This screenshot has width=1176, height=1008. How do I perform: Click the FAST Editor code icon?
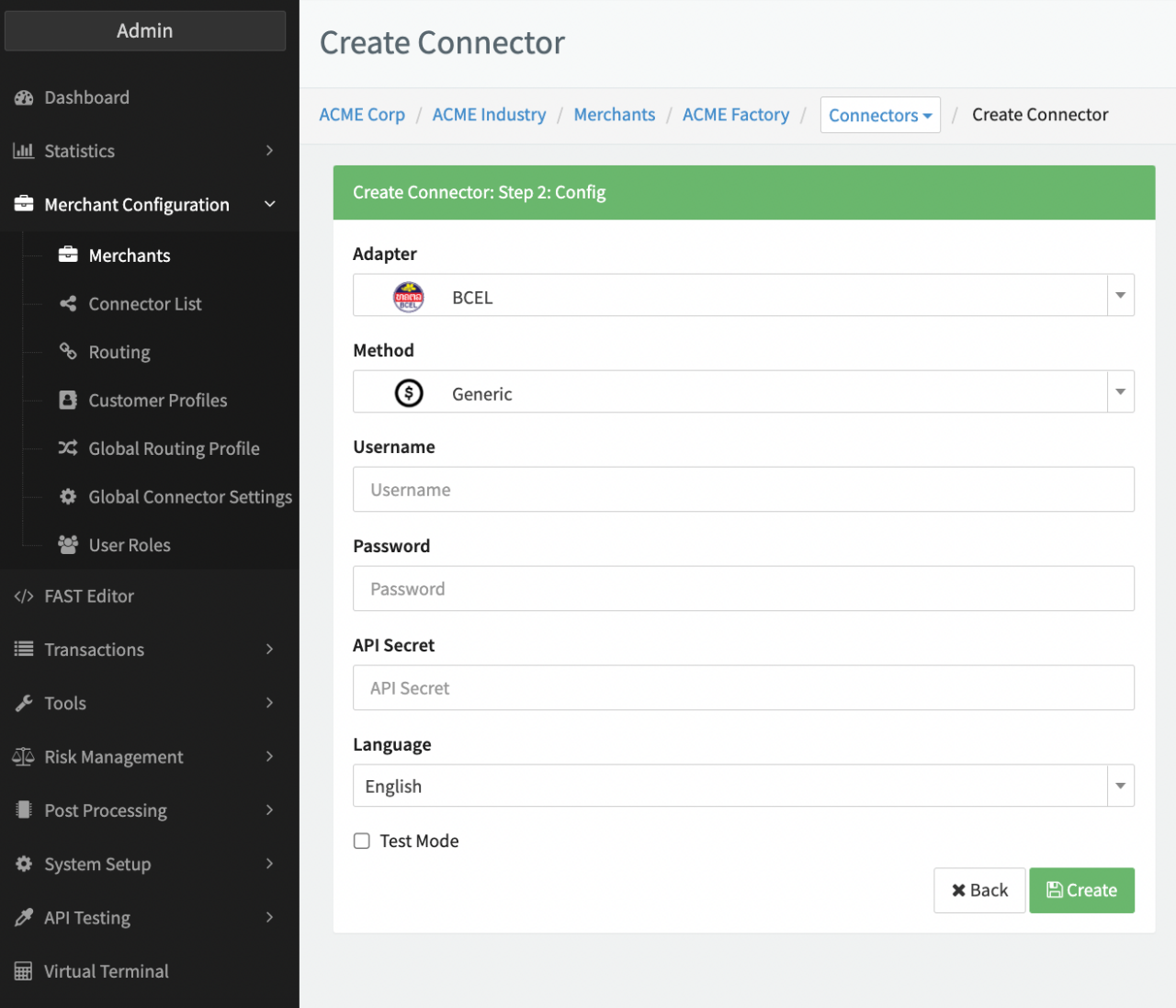(24, 596)
